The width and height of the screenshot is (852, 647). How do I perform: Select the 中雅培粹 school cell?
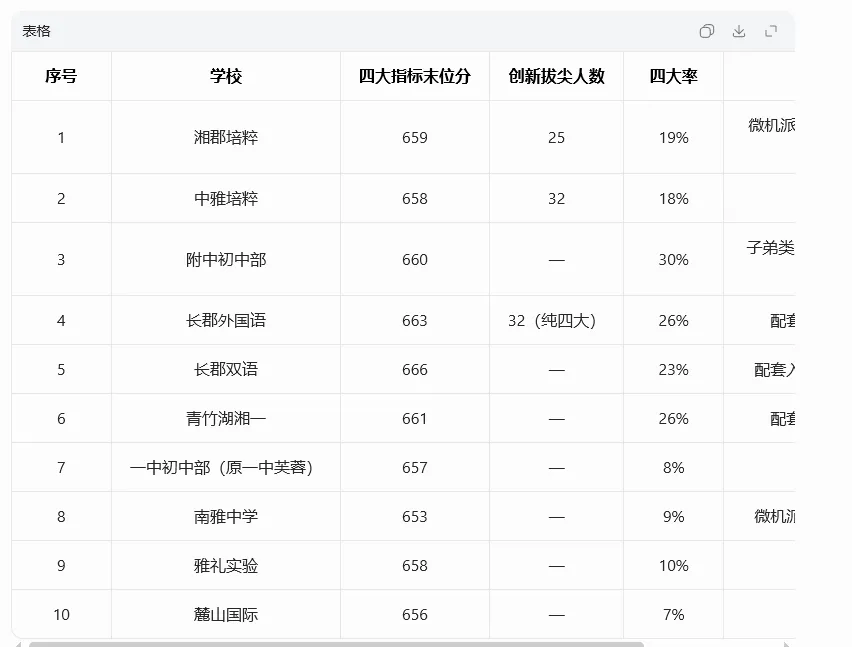click(x=226, y=198)
